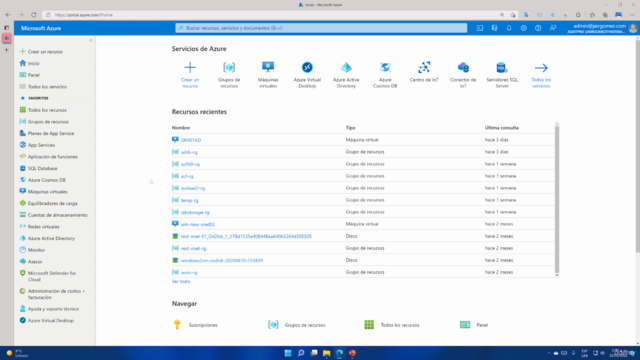The height and width of the screenshot is (360, 640).
Task: Open adds-rg resource group link
Action: [189, 152]
